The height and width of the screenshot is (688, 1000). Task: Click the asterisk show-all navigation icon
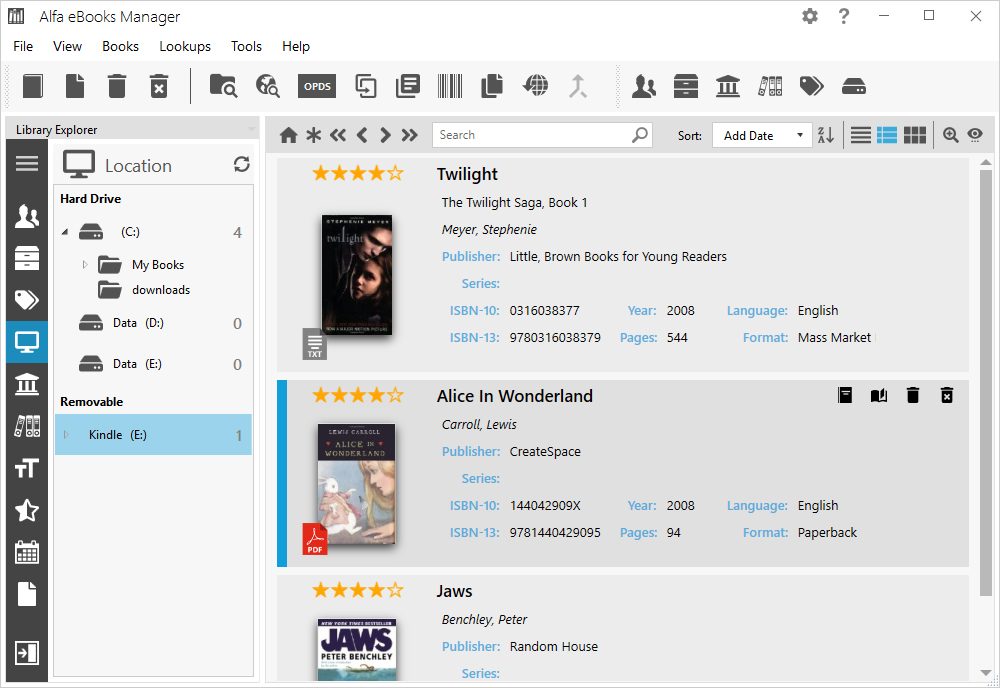click(314, 135)
